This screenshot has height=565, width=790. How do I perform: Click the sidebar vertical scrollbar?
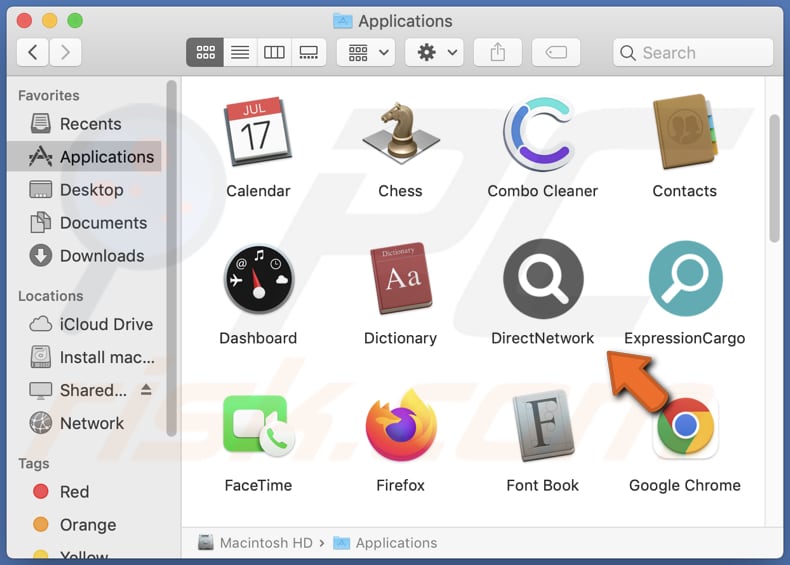[171, 258]
